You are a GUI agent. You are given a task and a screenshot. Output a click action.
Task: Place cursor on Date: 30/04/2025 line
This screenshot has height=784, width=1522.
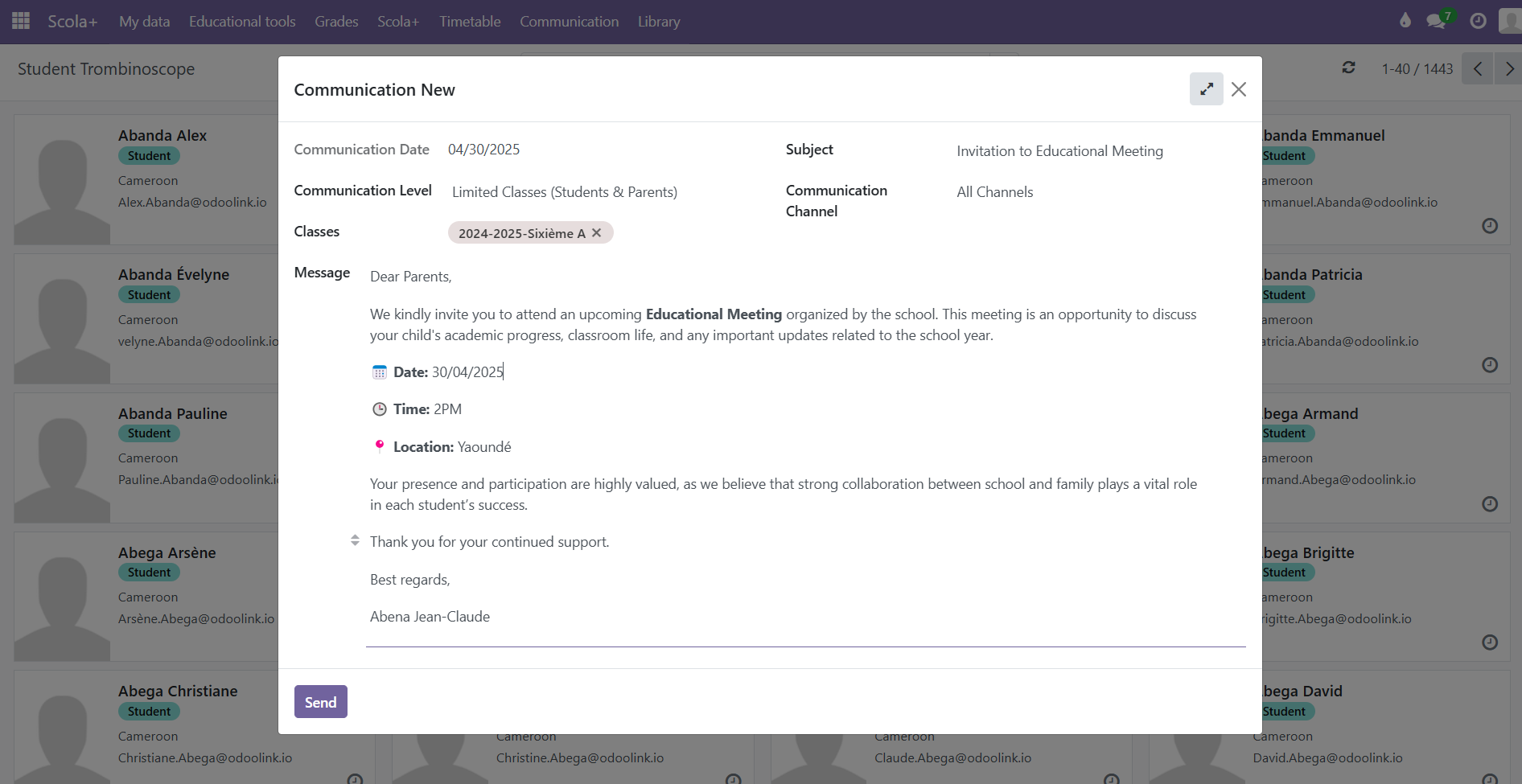pyautogui.click(x=448, y=372)
